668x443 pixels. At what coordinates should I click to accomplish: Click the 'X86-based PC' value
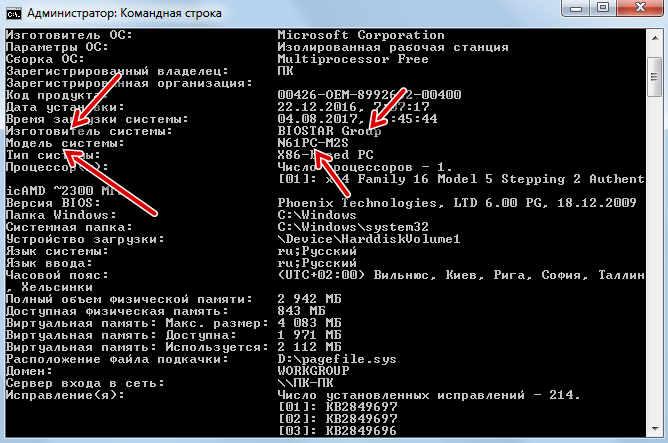(x=325, y=155)
